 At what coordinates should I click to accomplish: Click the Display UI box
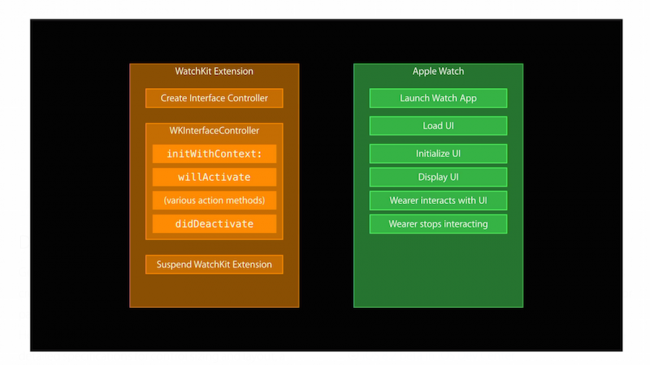coord(438,177)
